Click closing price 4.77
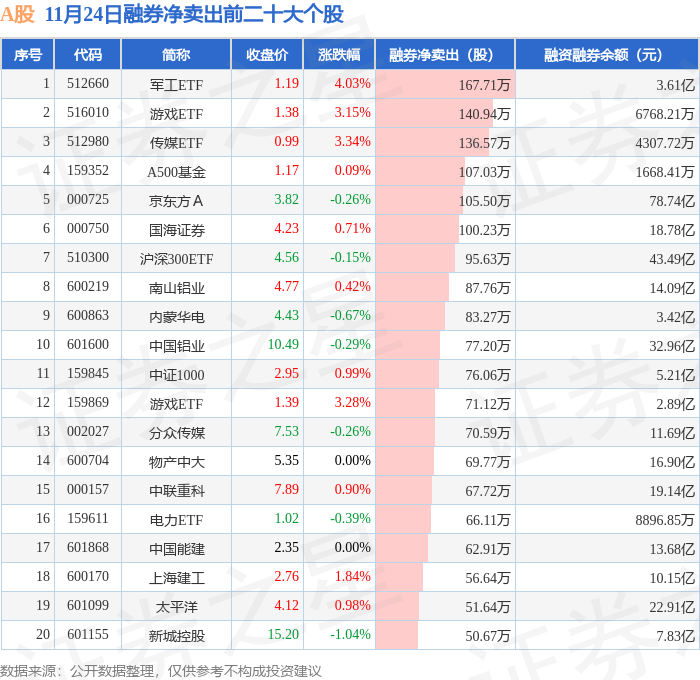Image resolution: width=700 pixels, height=680 pixels. point(287,287)
